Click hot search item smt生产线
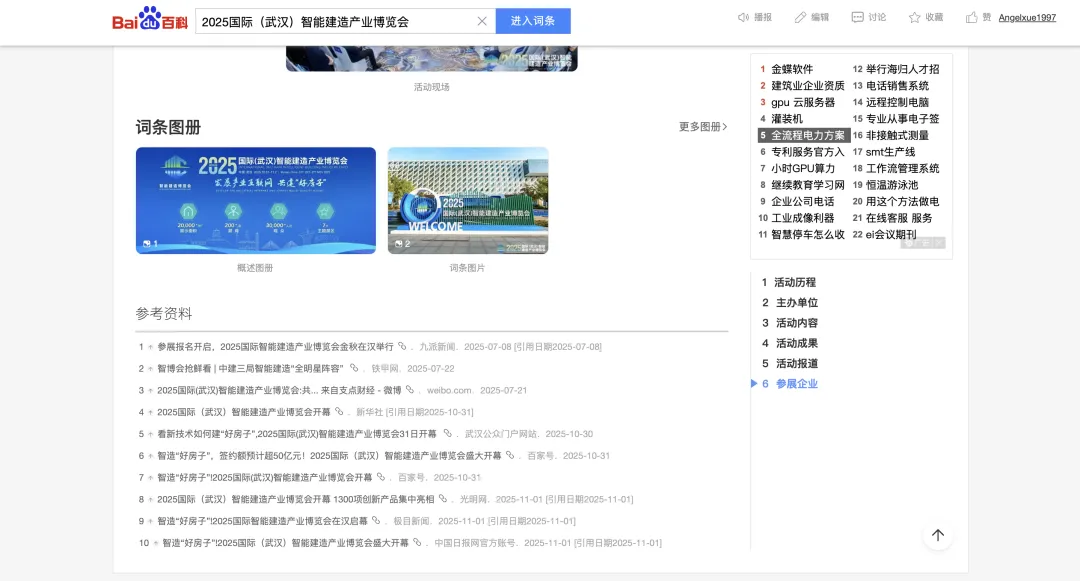This screenshot has width=1080, height=581. click(891, 151)
